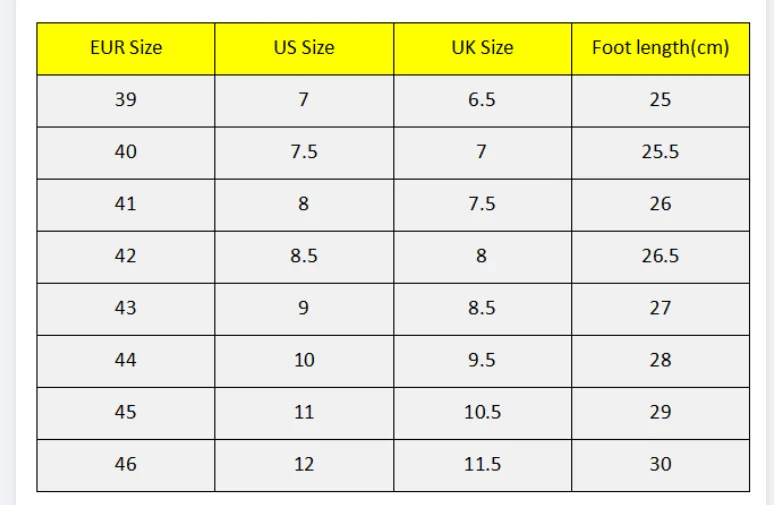Select EUR size 42 cell
Image resolution: width=774 pixels, height=505 pixels.
pyautogui.click(x=126, y=256)
